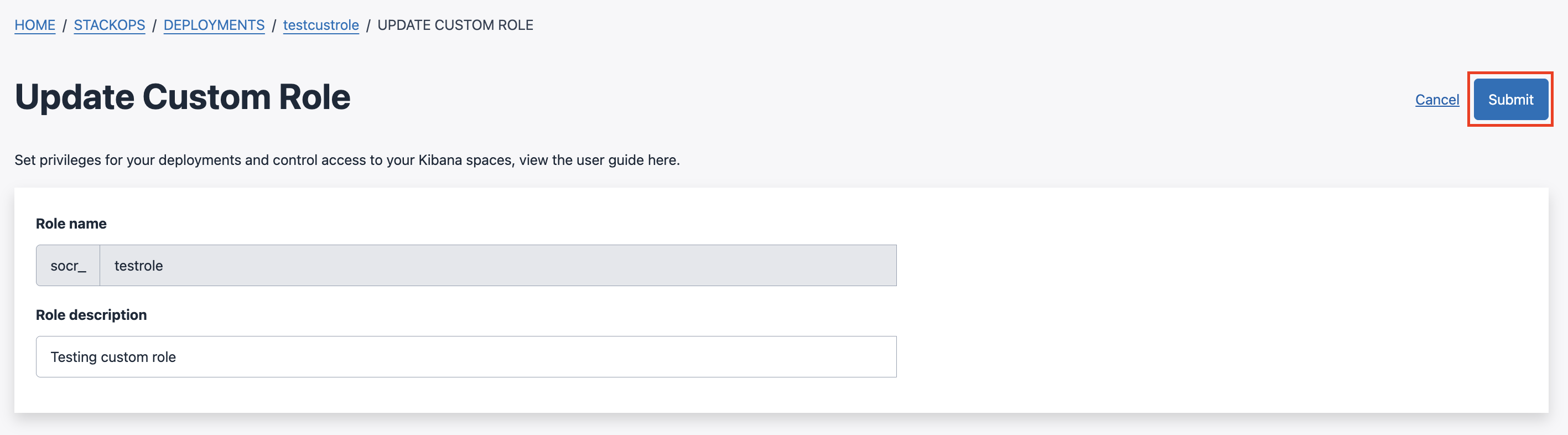Place cursor in the Testing custom role text
Screen dimensions: 1568x435
pyautogui.click(x=113, y=356)
